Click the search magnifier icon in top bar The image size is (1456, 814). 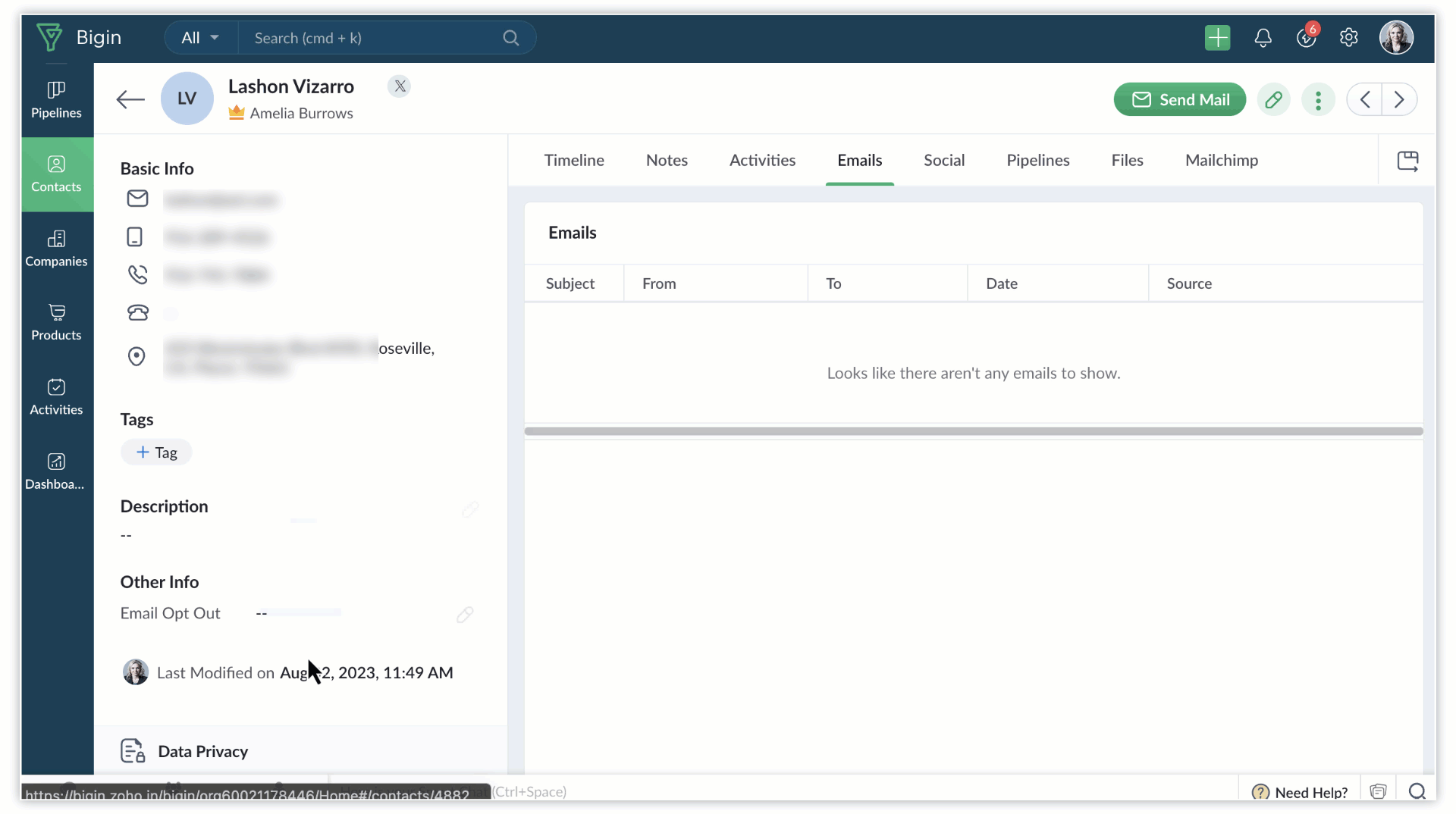click(x=511, y=38)
